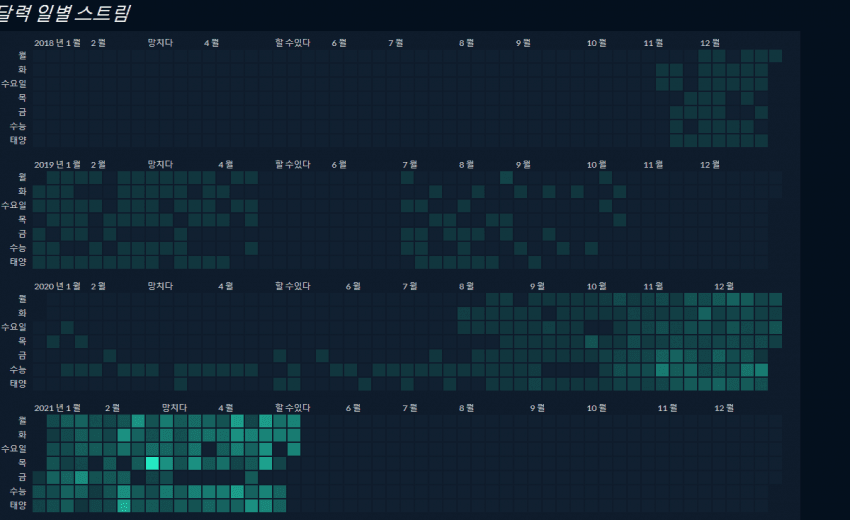Click the '10 월' label of 2020
Image resolution: width=850 pixels, height=520 pixels.
(596, 286)
